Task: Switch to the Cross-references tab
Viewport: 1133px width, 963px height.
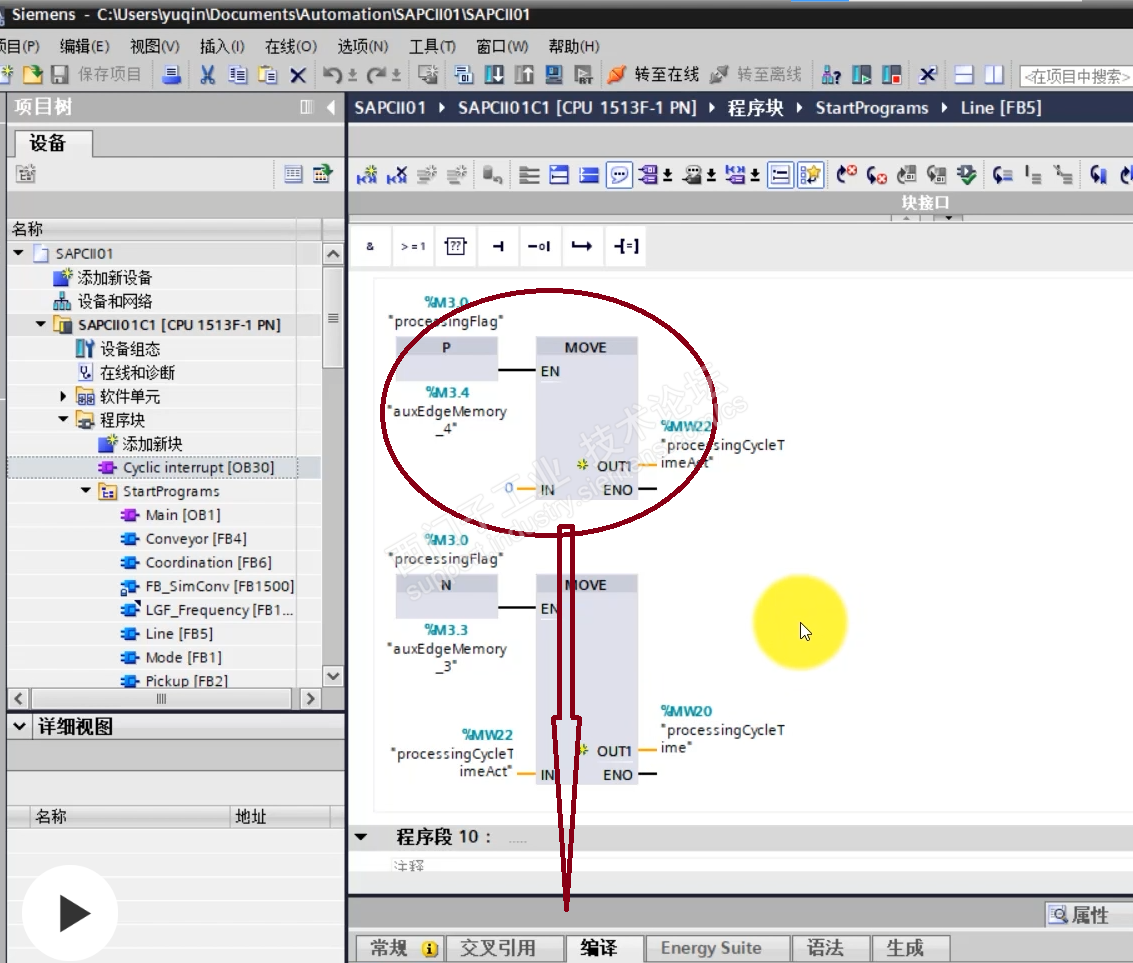Action: point(497,948)
